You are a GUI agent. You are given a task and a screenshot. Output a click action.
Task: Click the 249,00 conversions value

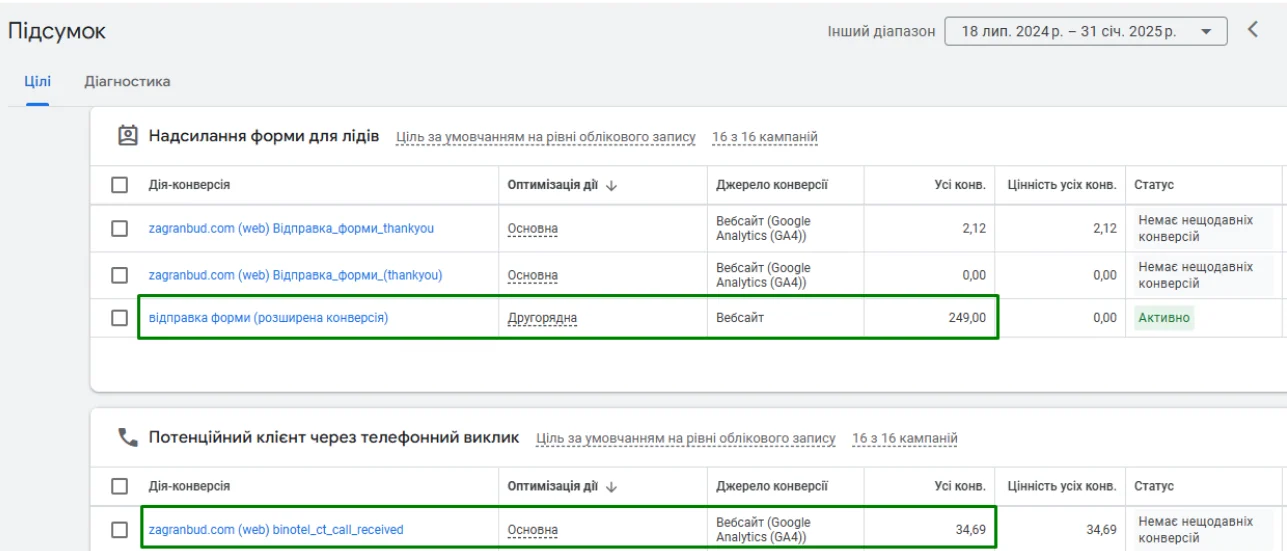pos(967,318)
